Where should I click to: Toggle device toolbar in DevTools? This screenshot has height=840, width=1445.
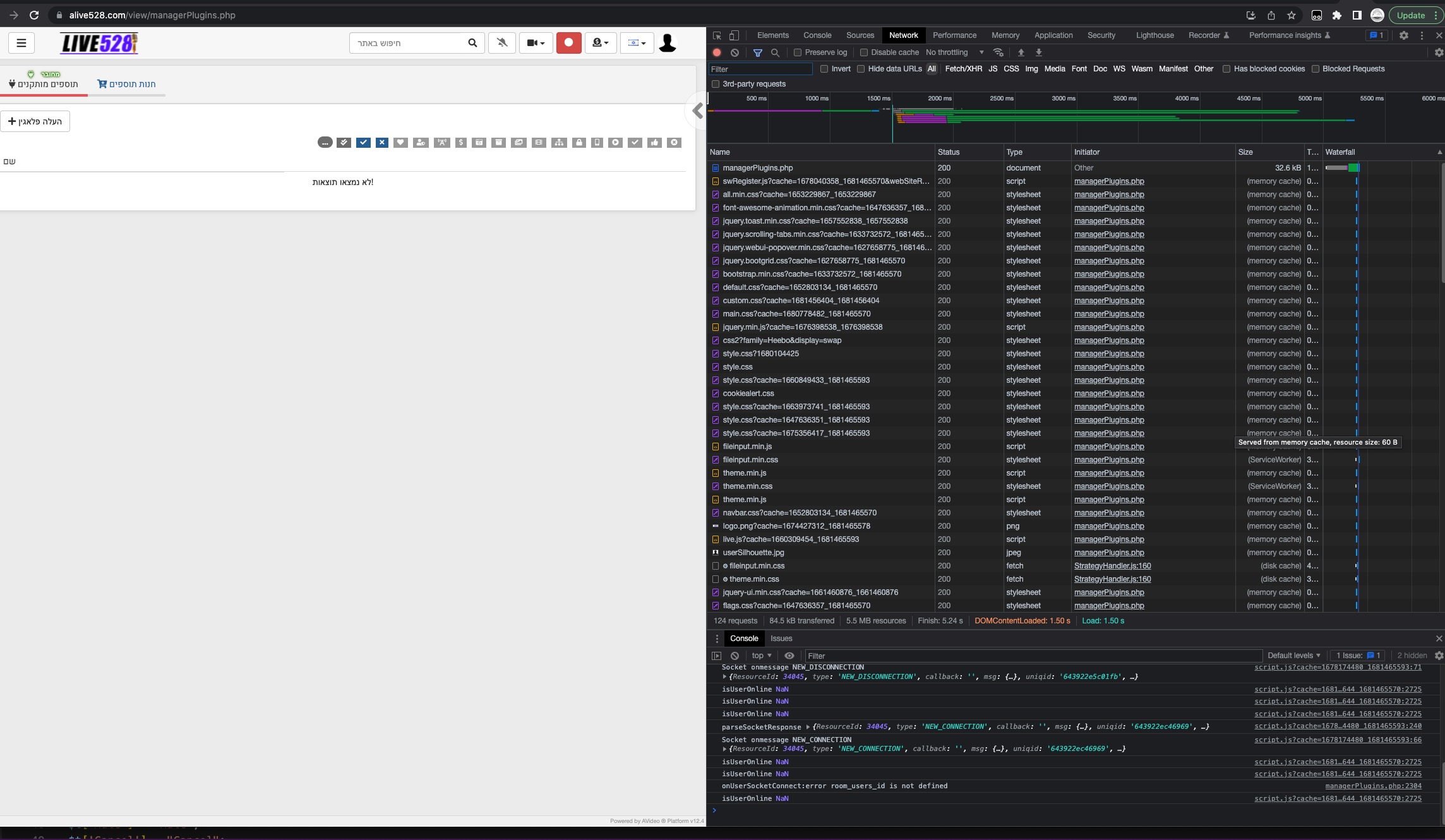tap(734, 35)
